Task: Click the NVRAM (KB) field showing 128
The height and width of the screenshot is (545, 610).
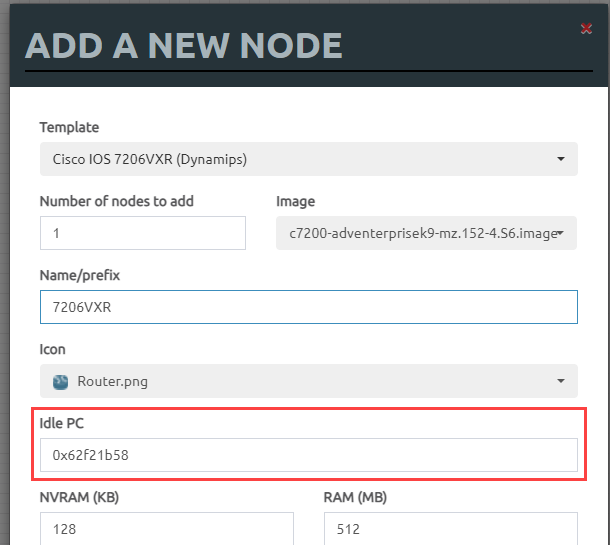Action: pyautogui.click(x=167, y=529)
